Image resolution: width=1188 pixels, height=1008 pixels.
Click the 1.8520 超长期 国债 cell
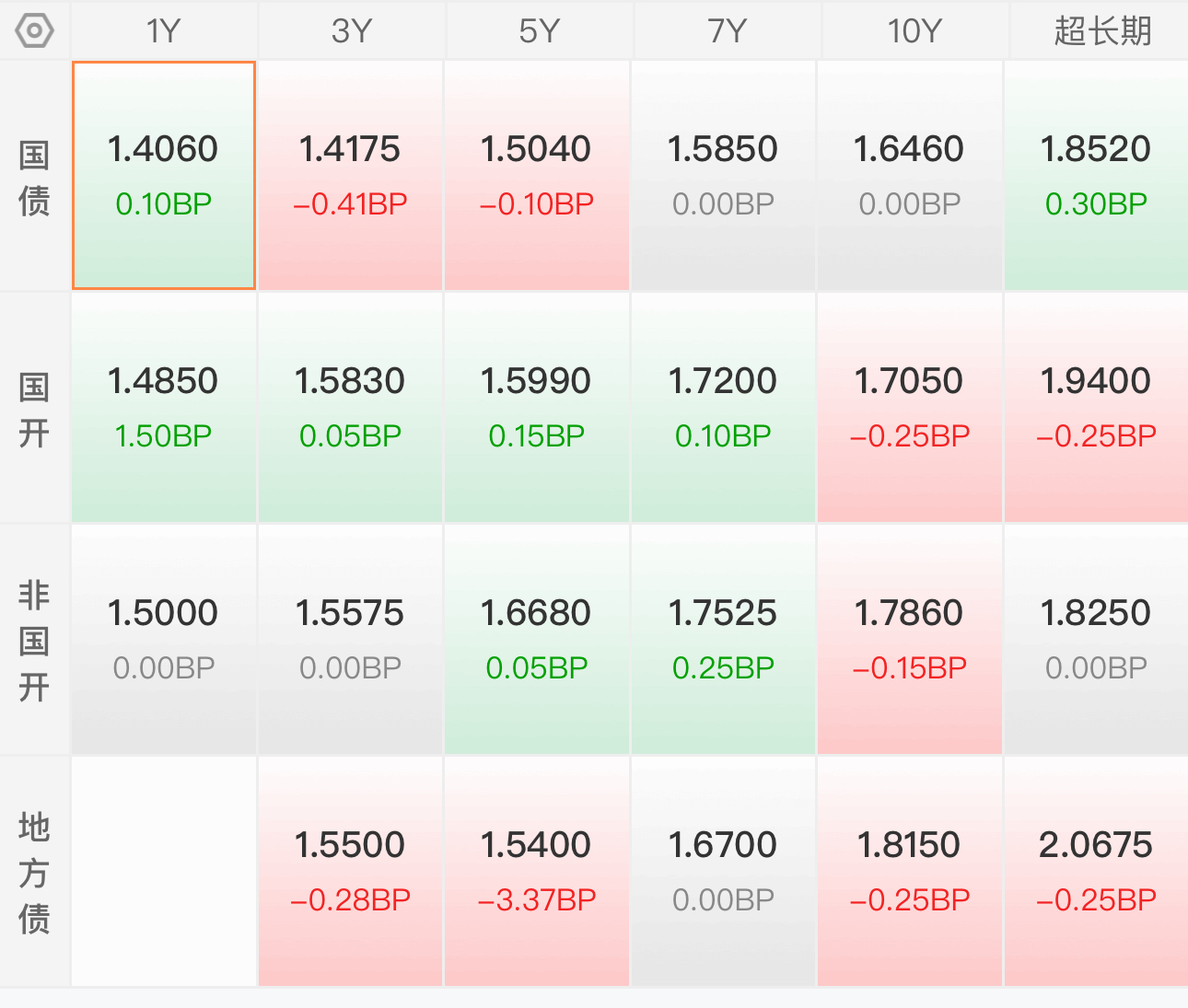coord(1096,176)
